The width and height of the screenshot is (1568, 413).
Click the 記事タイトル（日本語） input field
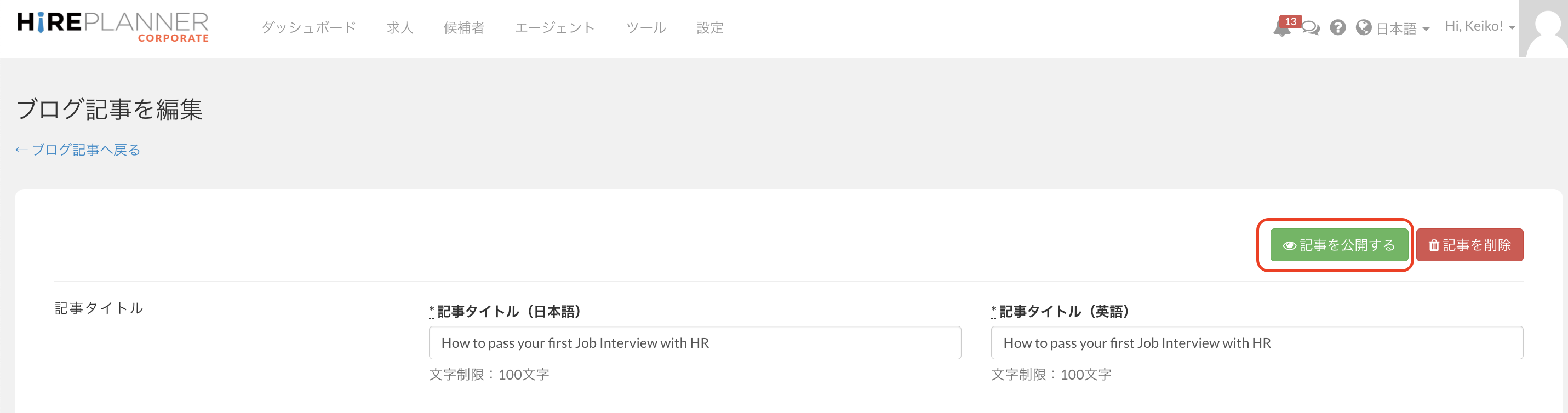[695, 343]
